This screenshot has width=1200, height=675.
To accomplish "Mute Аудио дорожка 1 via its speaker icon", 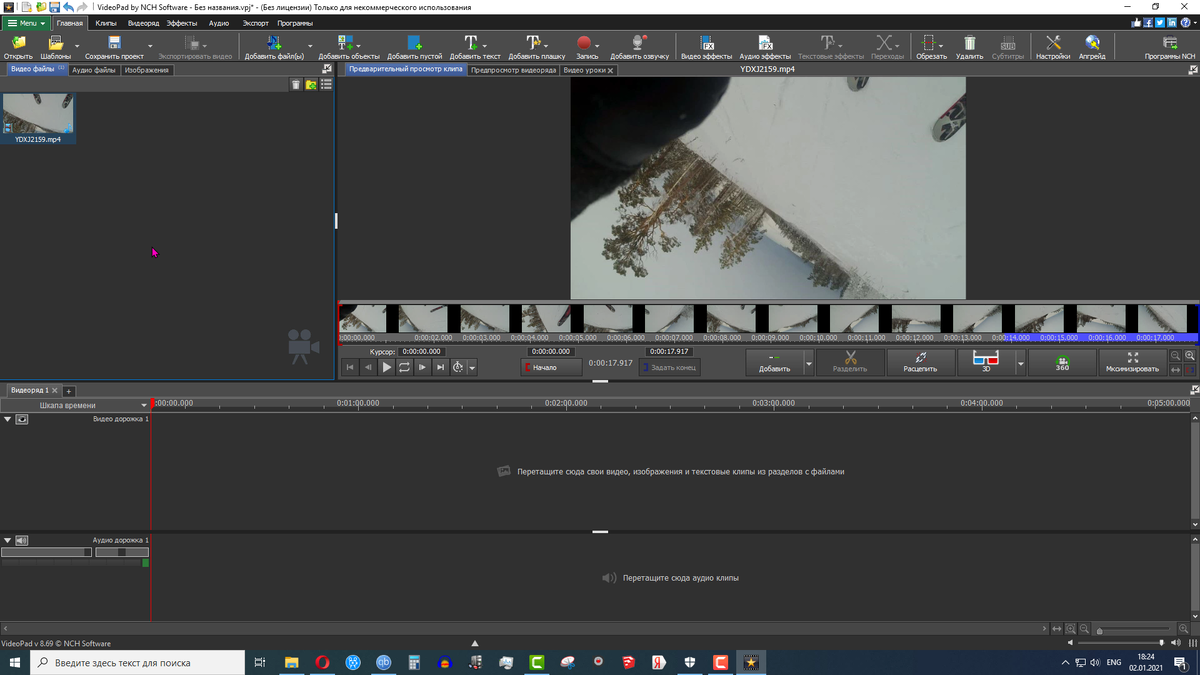I will point(22,540).
